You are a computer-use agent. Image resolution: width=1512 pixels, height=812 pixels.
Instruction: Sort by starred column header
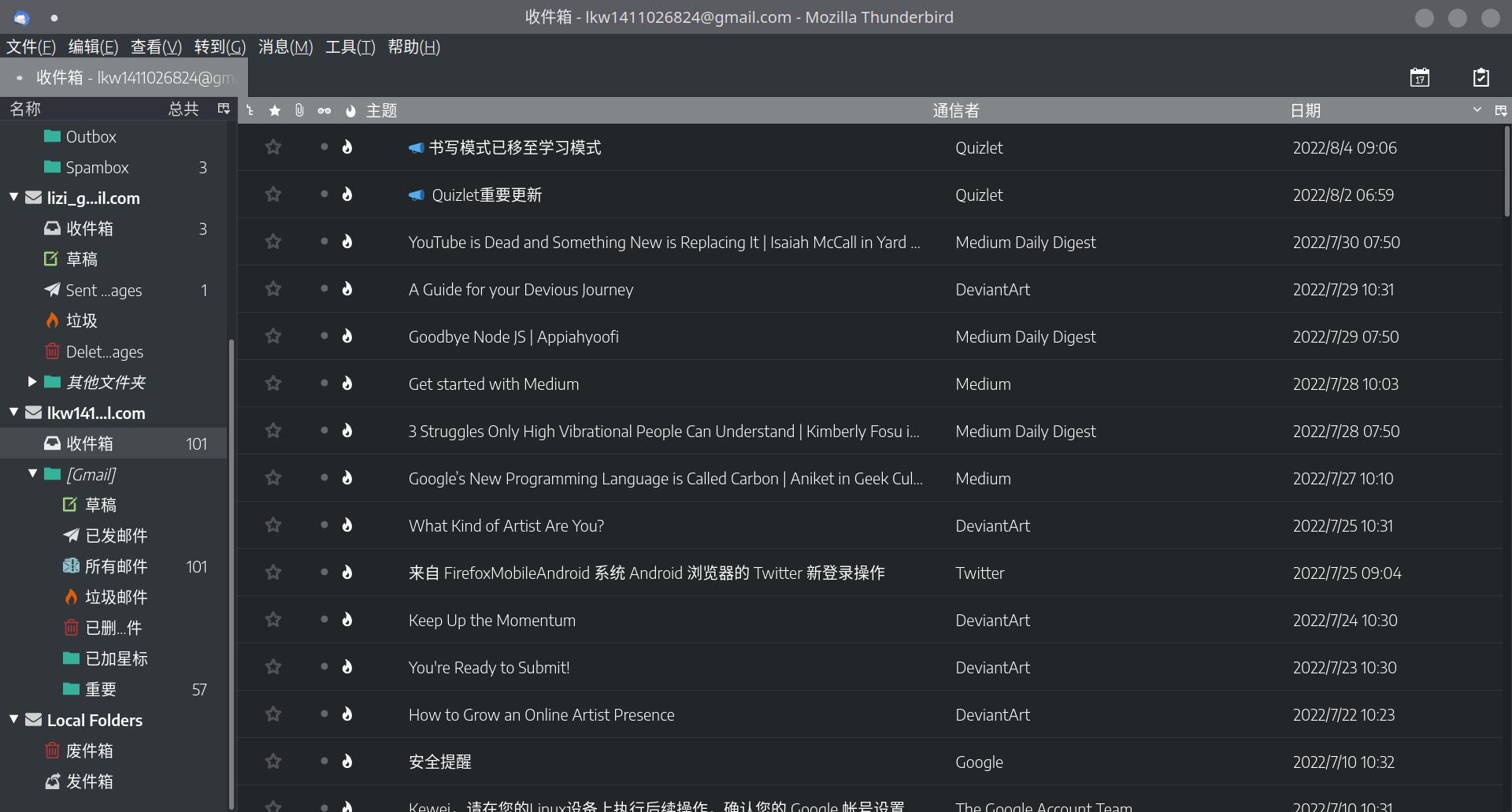point(275,110)
